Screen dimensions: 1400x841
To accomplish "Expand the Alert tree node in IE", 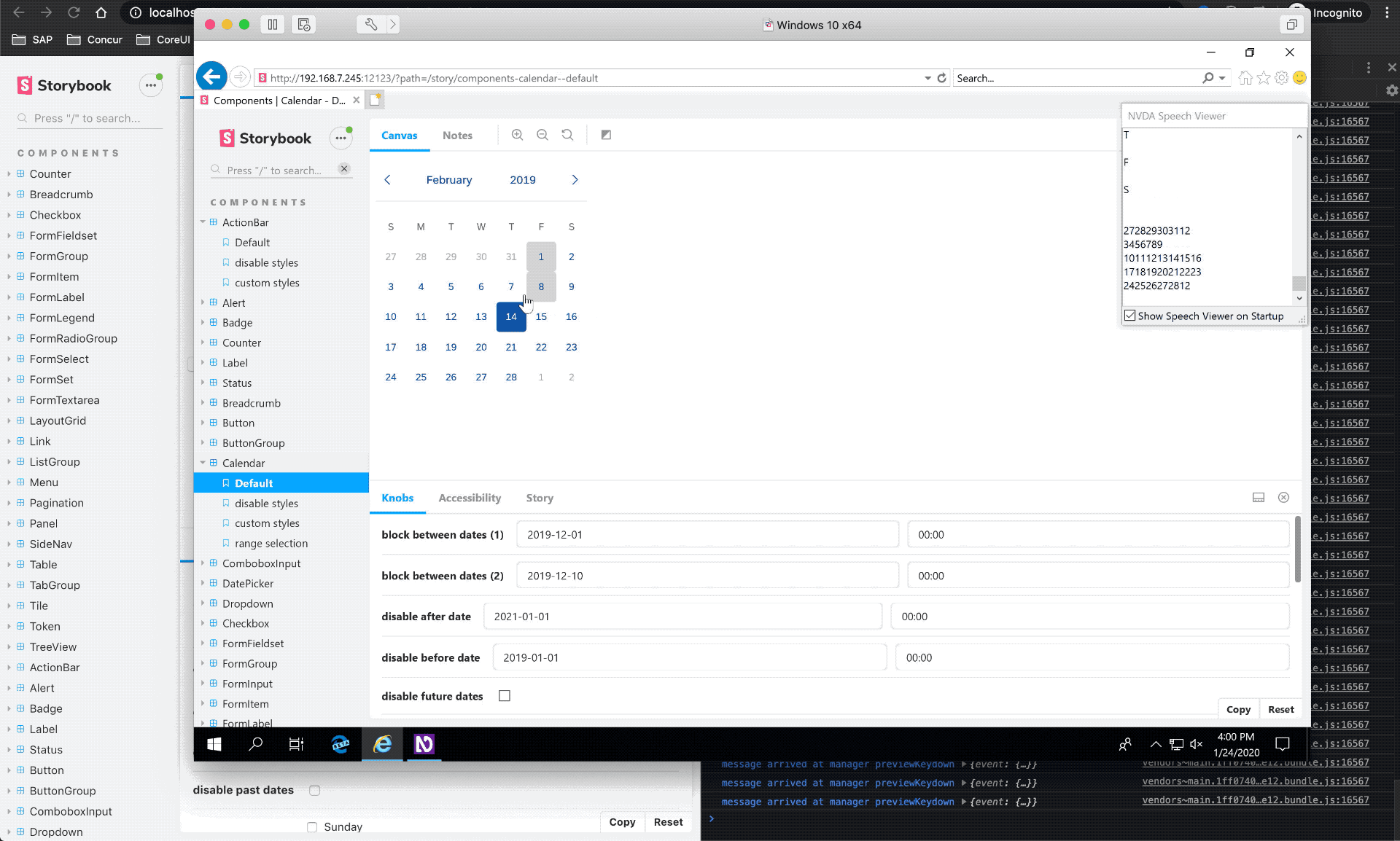I will click(203, 302).
